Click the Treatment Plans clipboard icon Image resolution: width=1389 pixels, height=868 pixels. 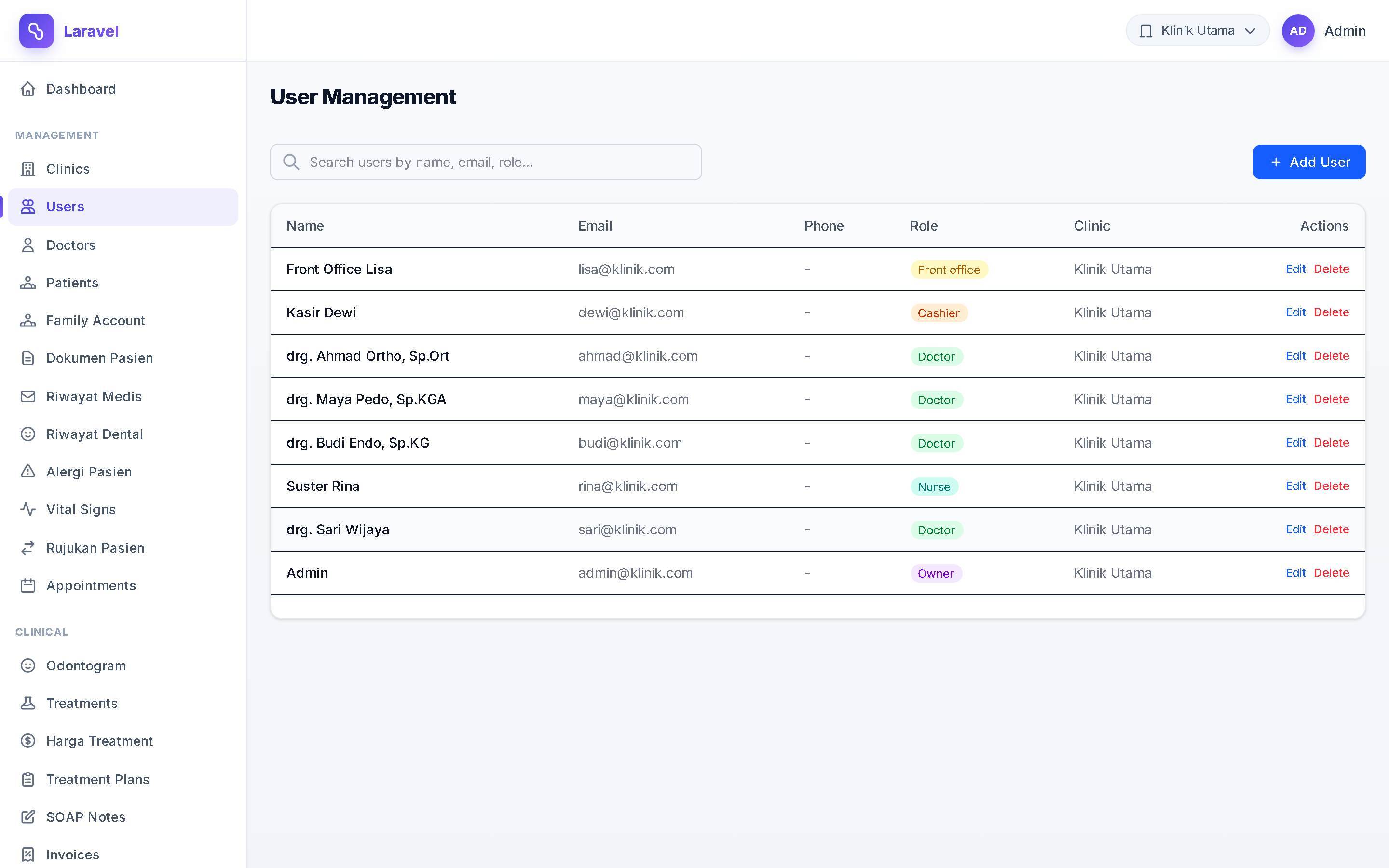(28, 780)
